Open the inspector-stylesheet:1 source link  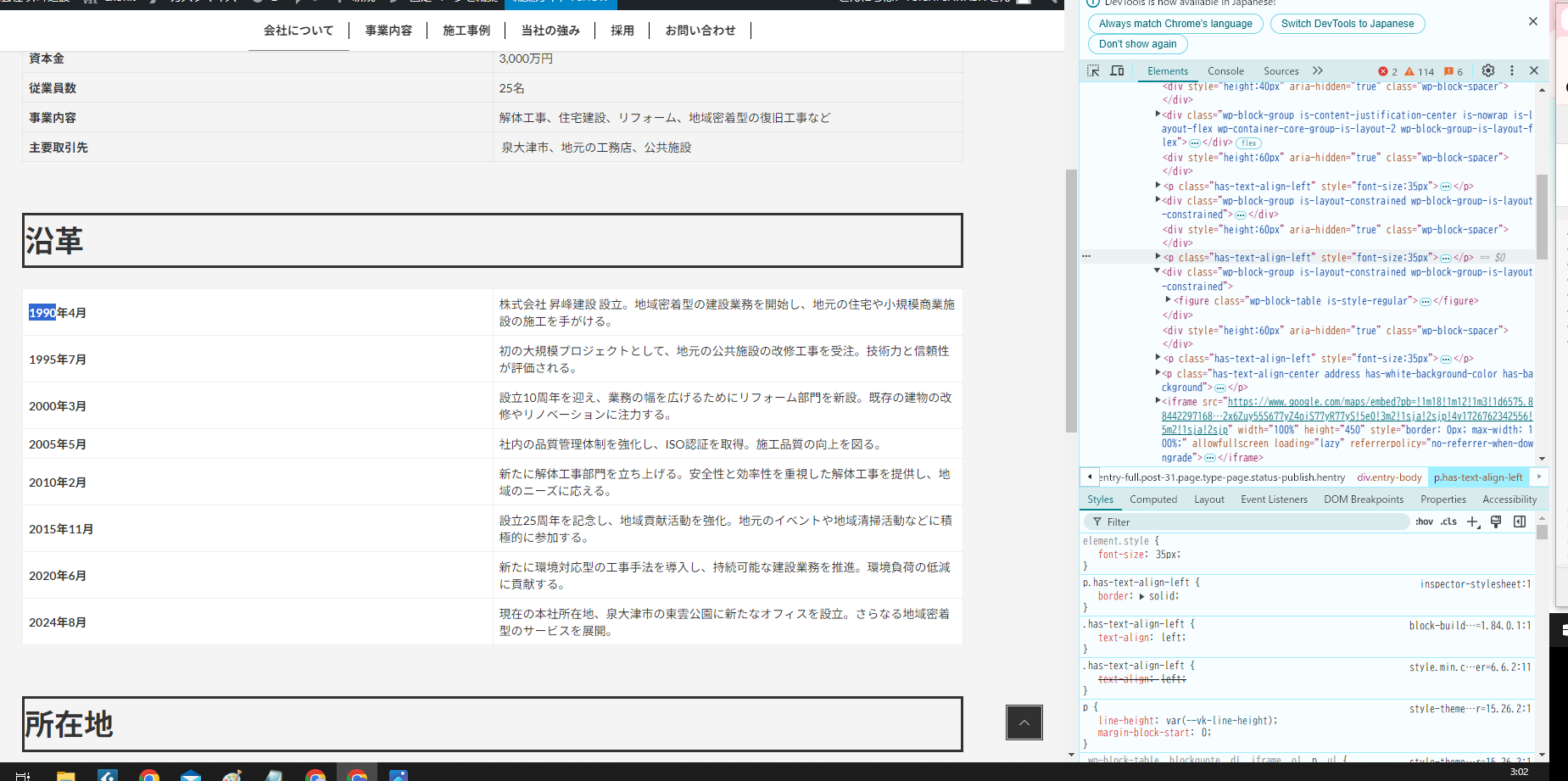(1476, 584)
